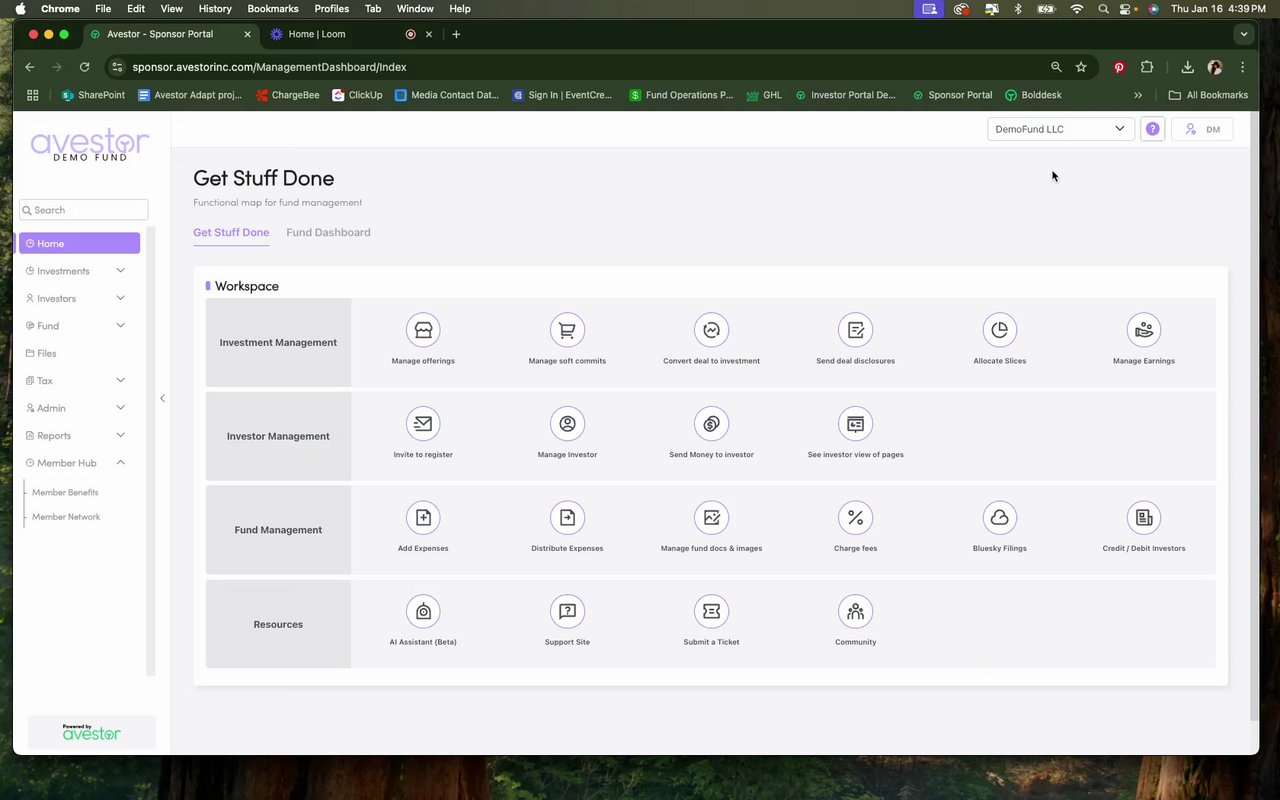Click the purple help question mark icon
Image resolution: width=1280 pixels, height=800 pixels.
click(1152, 129)
